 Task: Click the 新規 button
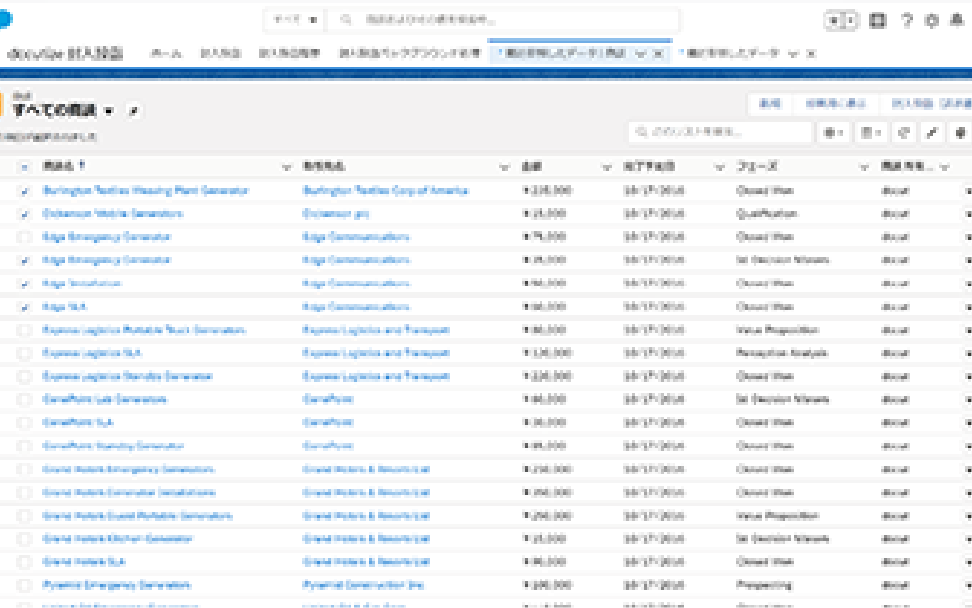[770, 104]
